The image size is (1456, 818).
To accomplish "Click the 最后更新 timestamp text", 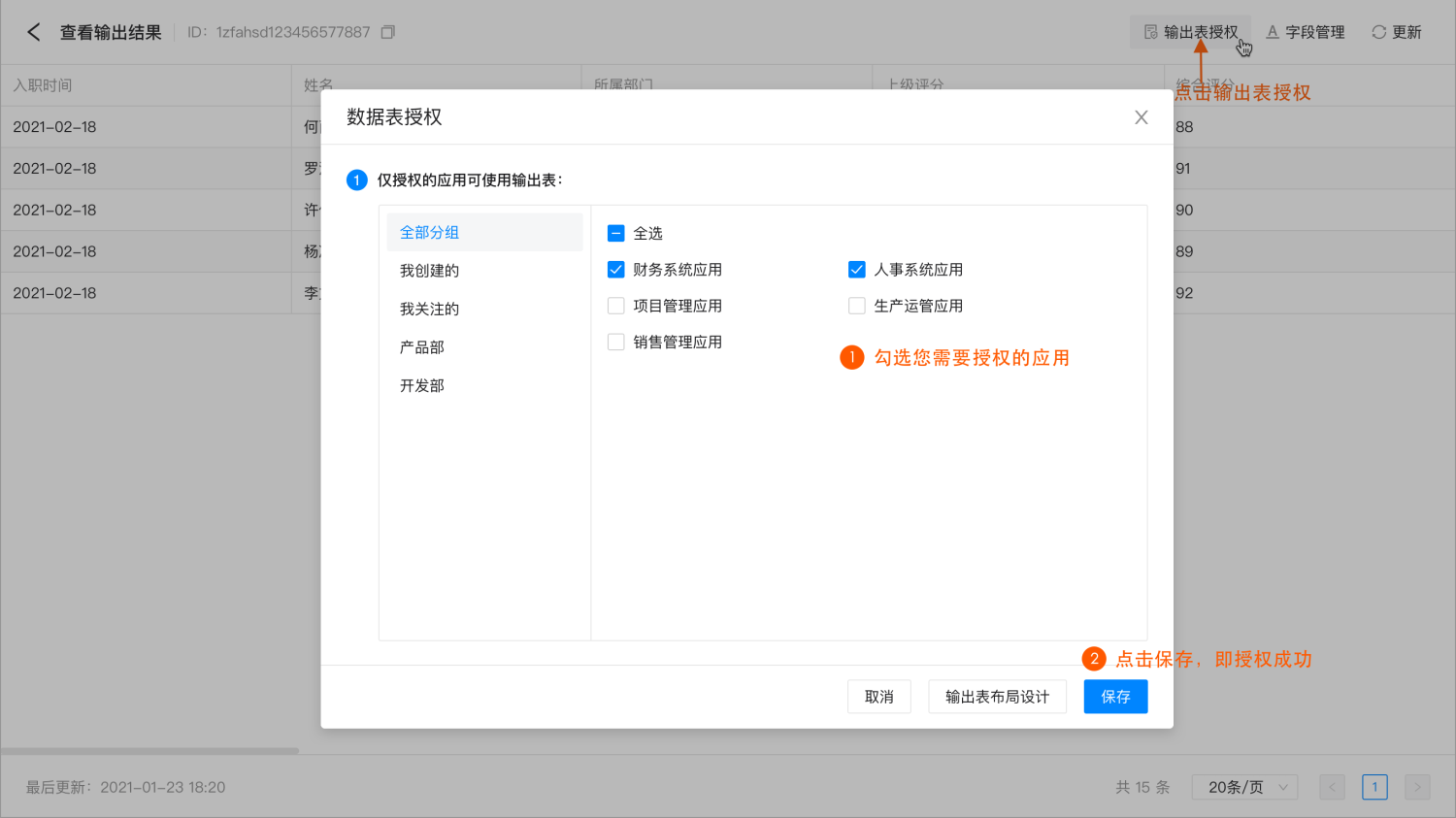I will [x=125, y=787].
